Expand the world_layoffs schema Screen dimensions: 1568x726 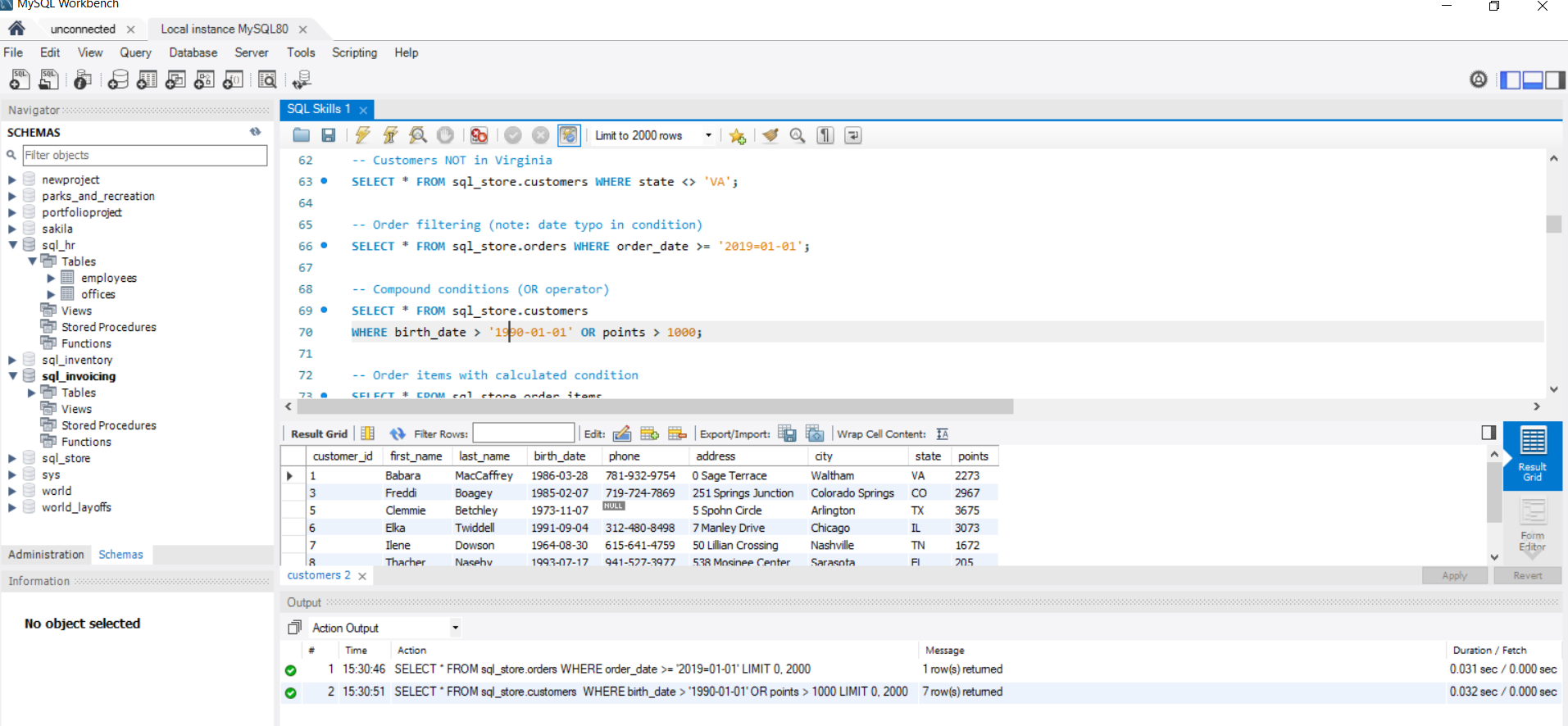point(12,507)
